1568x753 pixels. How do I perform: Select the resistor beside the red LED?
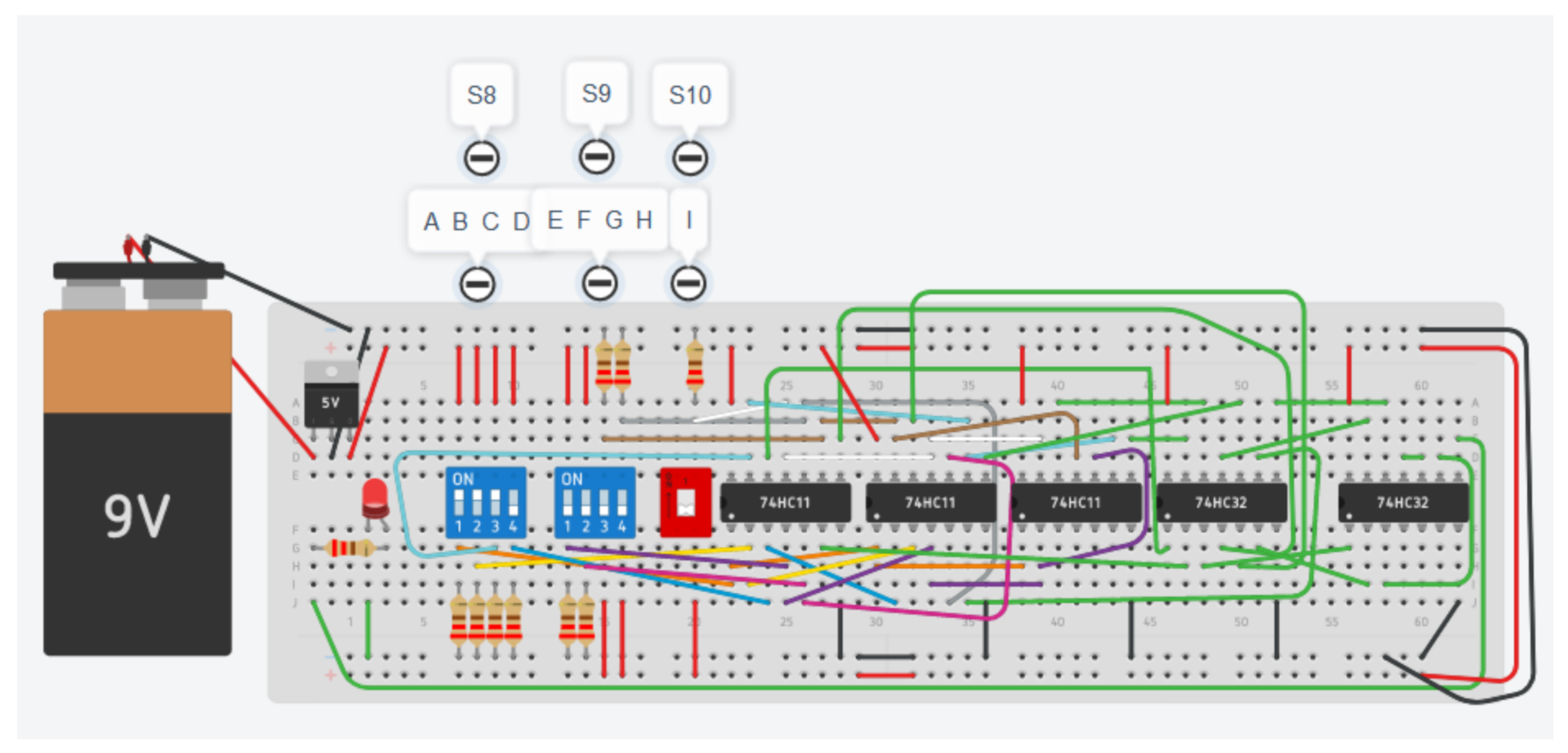click(x=349, y=549)
